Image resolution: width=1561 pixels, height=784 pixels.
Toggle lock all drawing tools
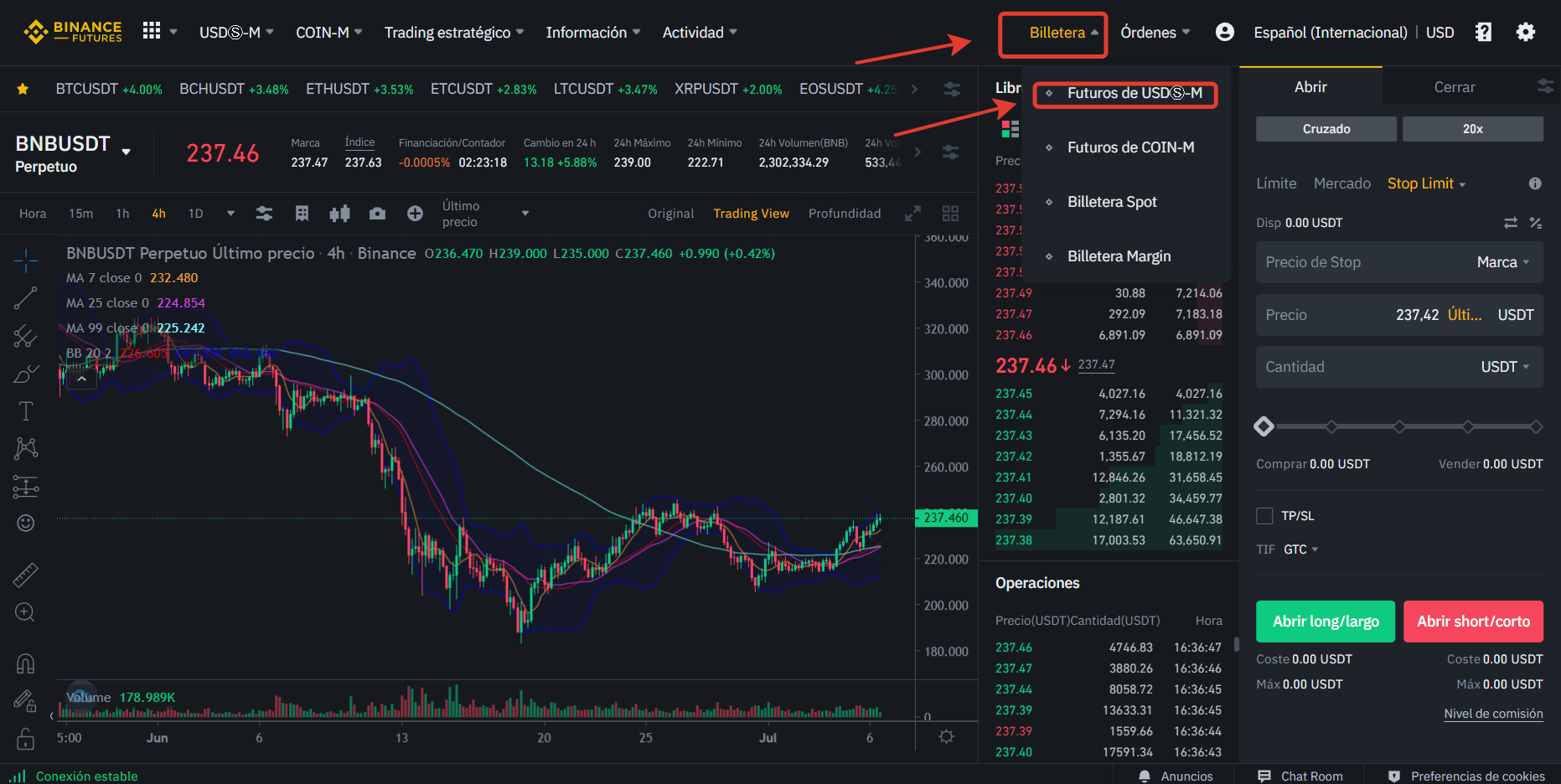[x=26, y=739]
